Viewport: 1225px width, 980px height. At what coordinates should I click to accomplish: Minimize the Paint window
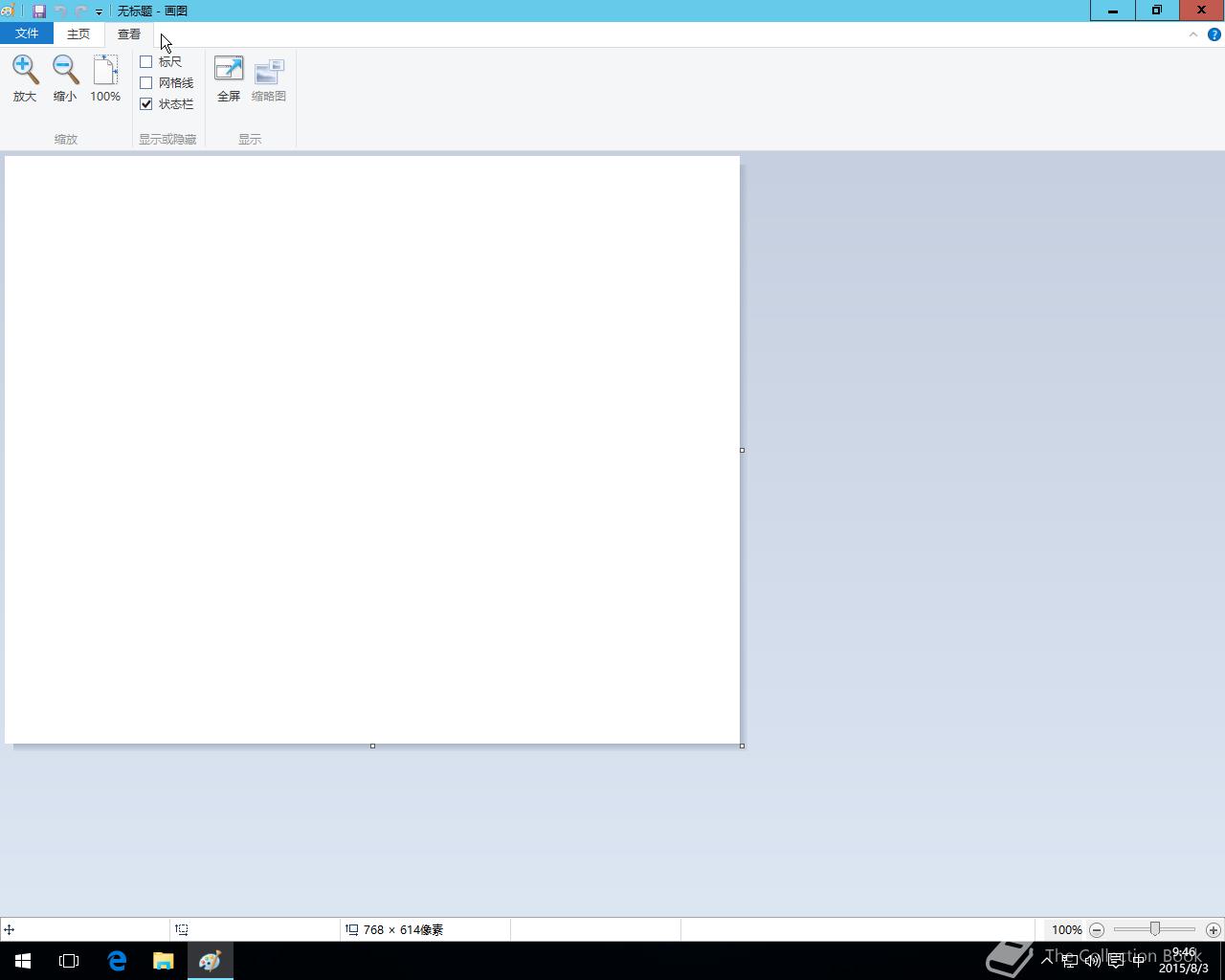point(1113,10)
